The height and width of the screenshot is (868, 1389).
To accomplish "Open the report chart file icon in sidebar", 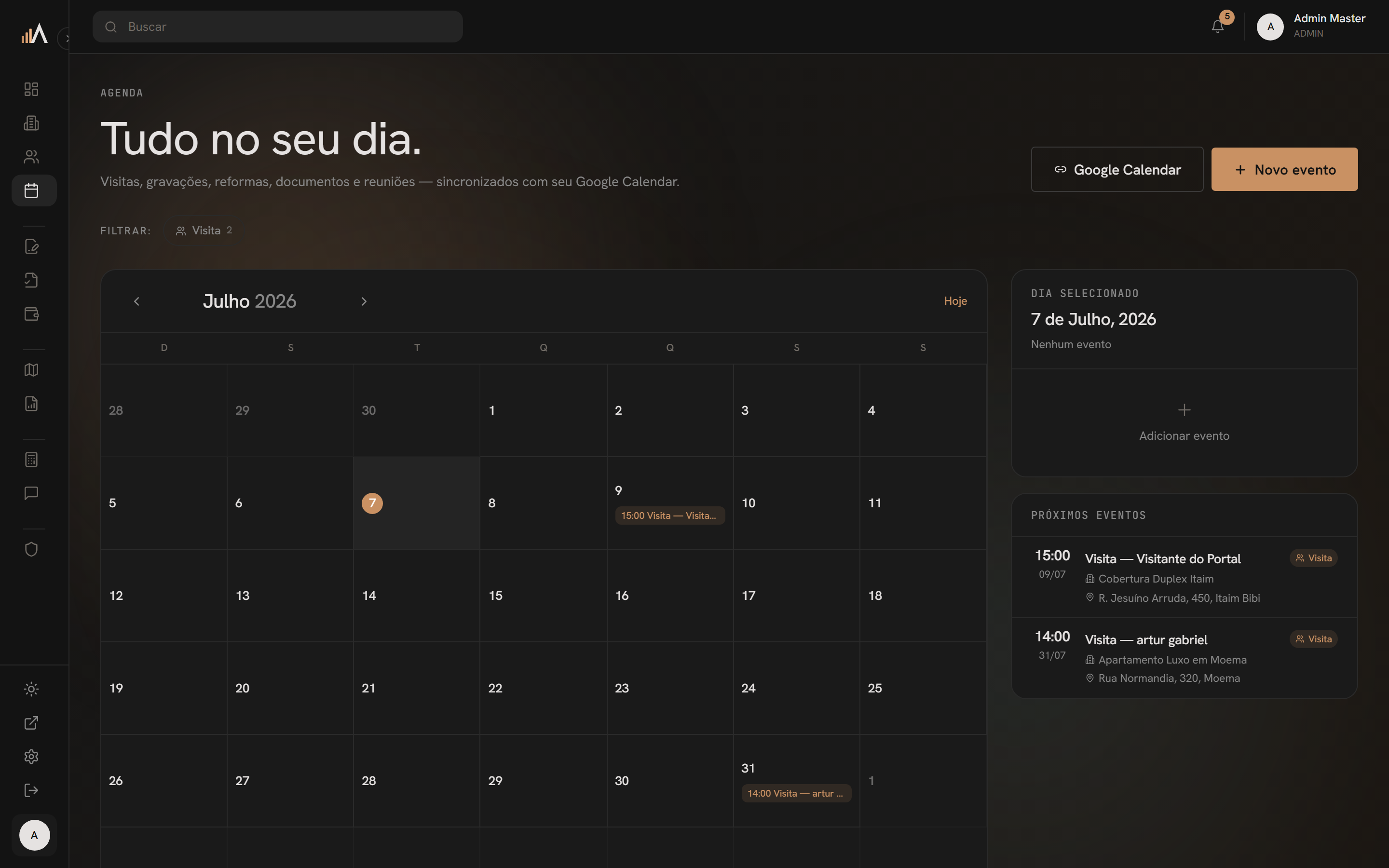I will tap(31, 404).
